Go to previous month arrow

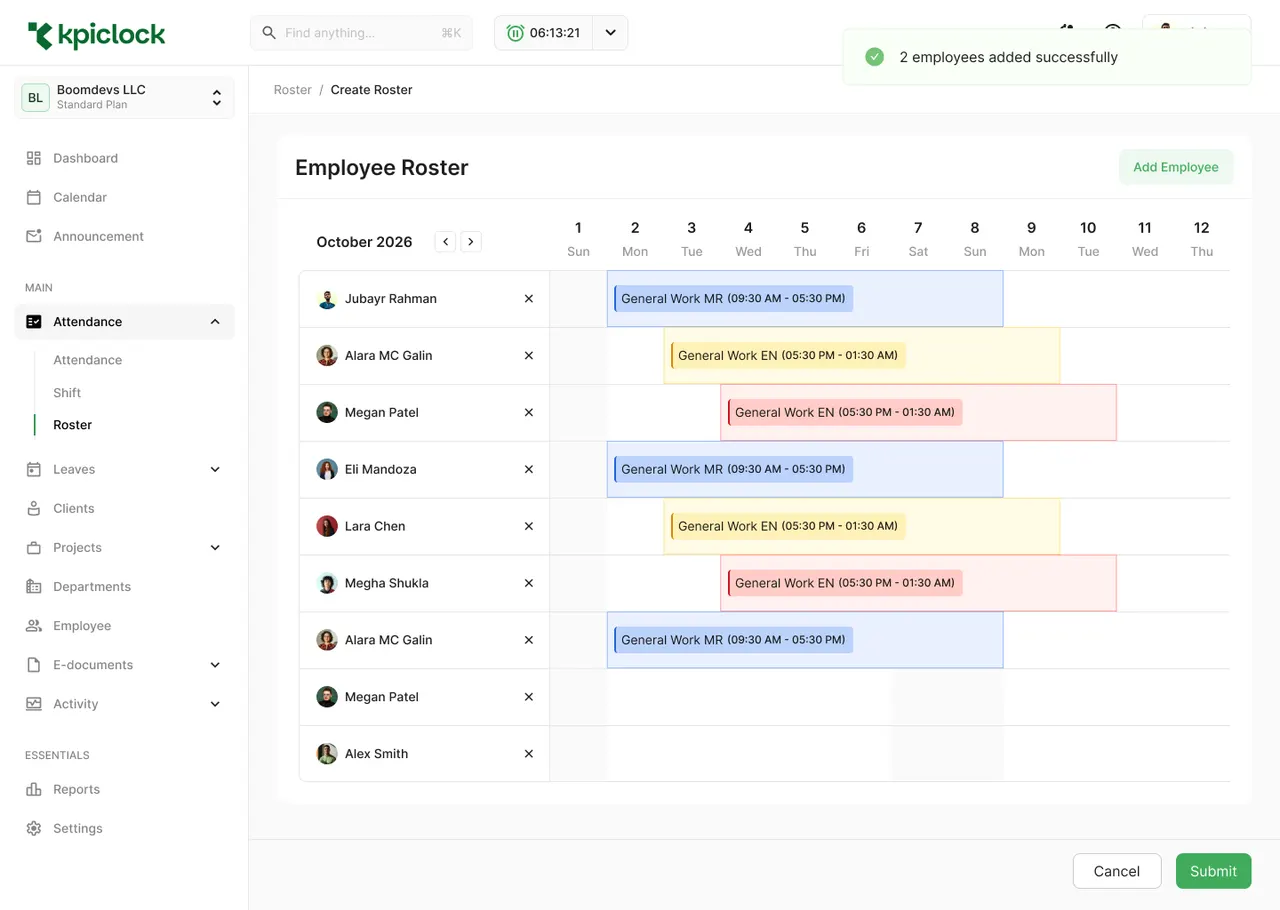click(445, 242)
